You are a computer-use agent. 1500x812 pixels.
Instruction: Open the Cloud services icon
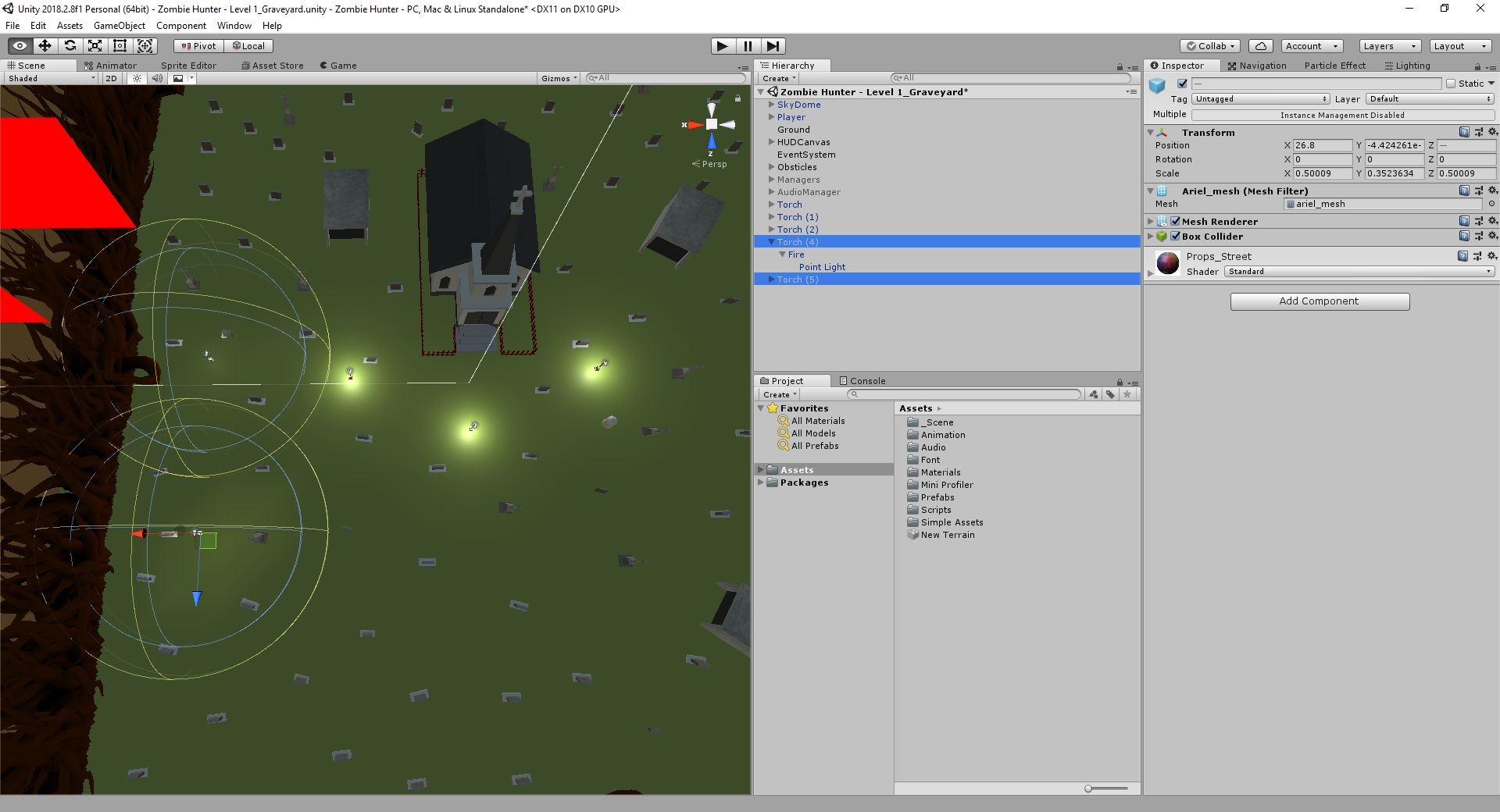coord(1260,46)
